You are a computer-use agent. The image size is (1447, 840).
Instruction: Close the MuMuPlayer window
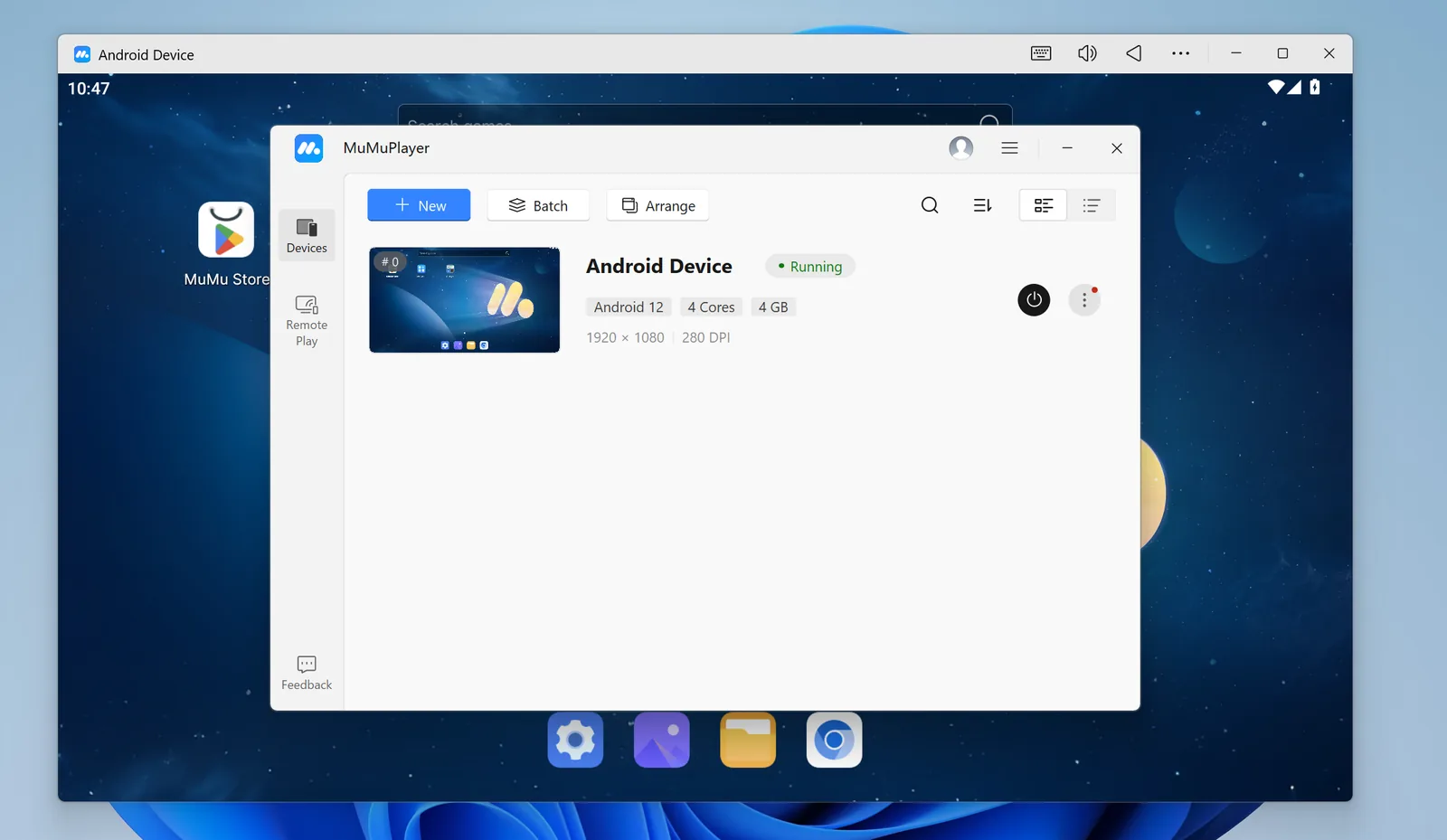point(1117,147)
